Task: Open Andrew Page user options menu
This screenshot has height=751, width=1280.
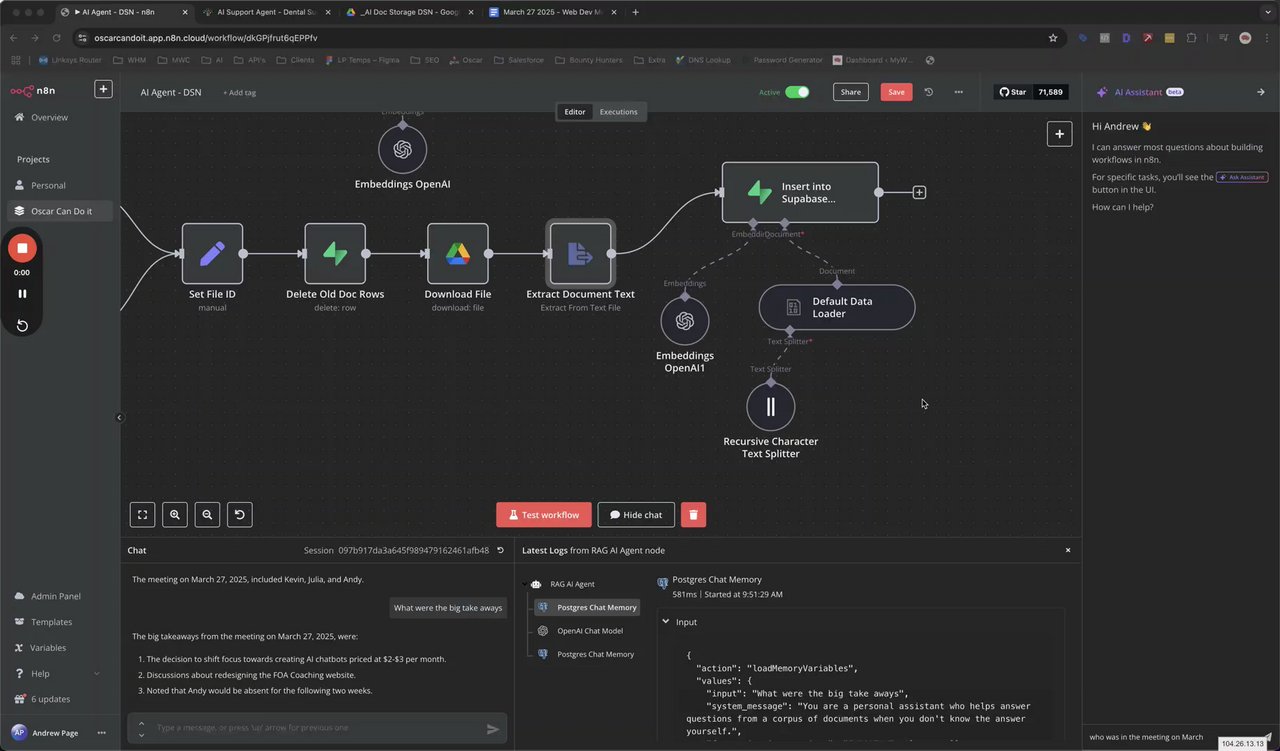Action: pyautogui.click(x=101, y=733)
